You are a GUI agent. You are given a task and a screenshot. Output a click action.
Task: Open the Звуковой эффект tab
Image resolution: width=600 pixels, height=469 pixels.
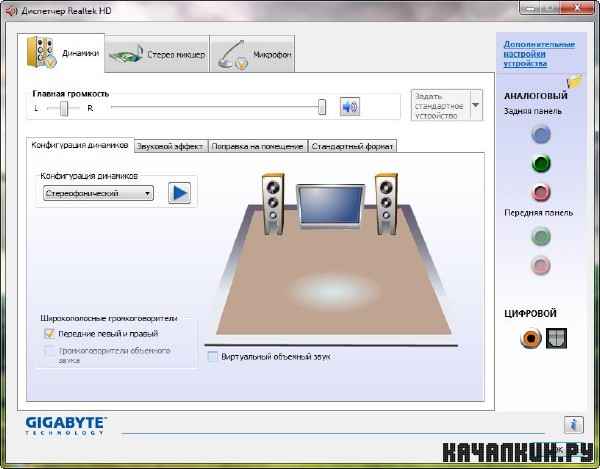[171, 146]
